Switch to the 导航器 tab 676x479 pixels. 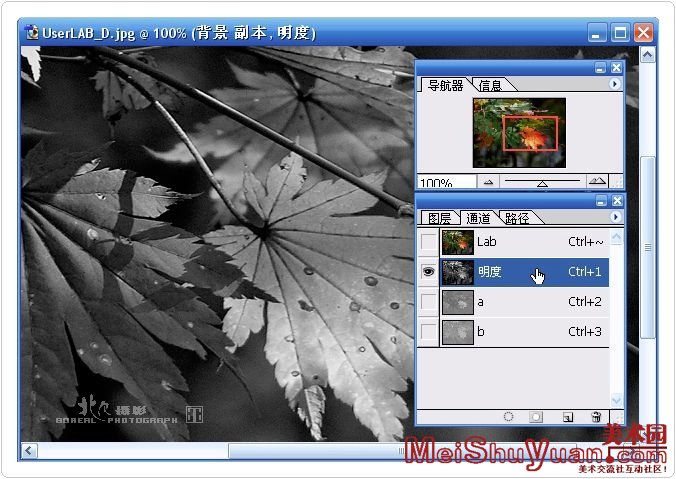click(x=445, y=85)
